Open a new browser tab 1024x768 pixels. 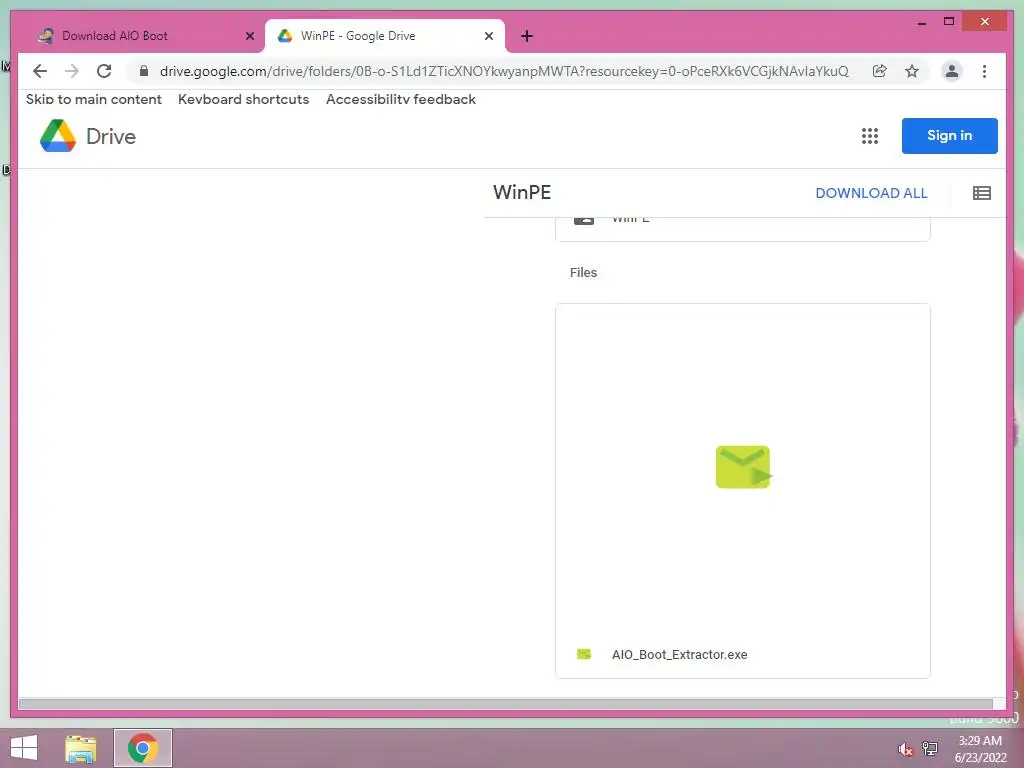tap(526, 36)
